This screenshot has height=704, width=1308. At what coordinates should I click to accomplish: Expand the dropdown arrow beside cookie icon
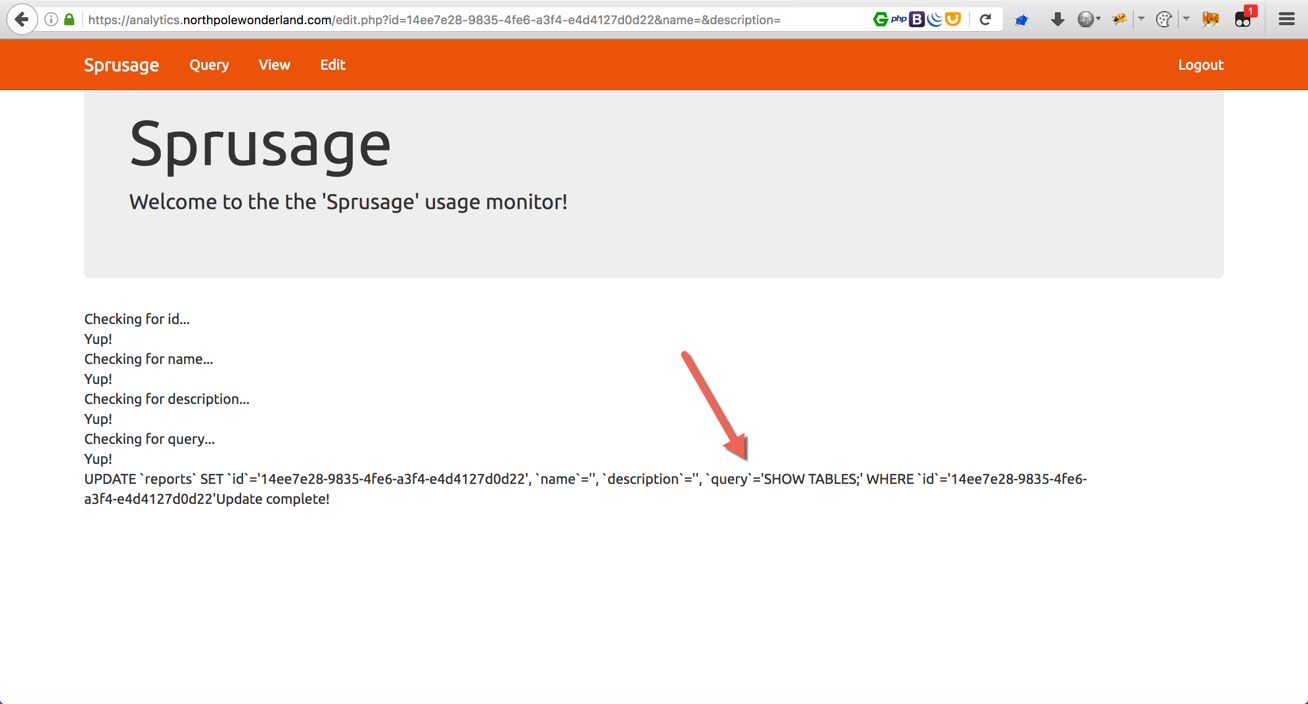(x=1186, y=19)
